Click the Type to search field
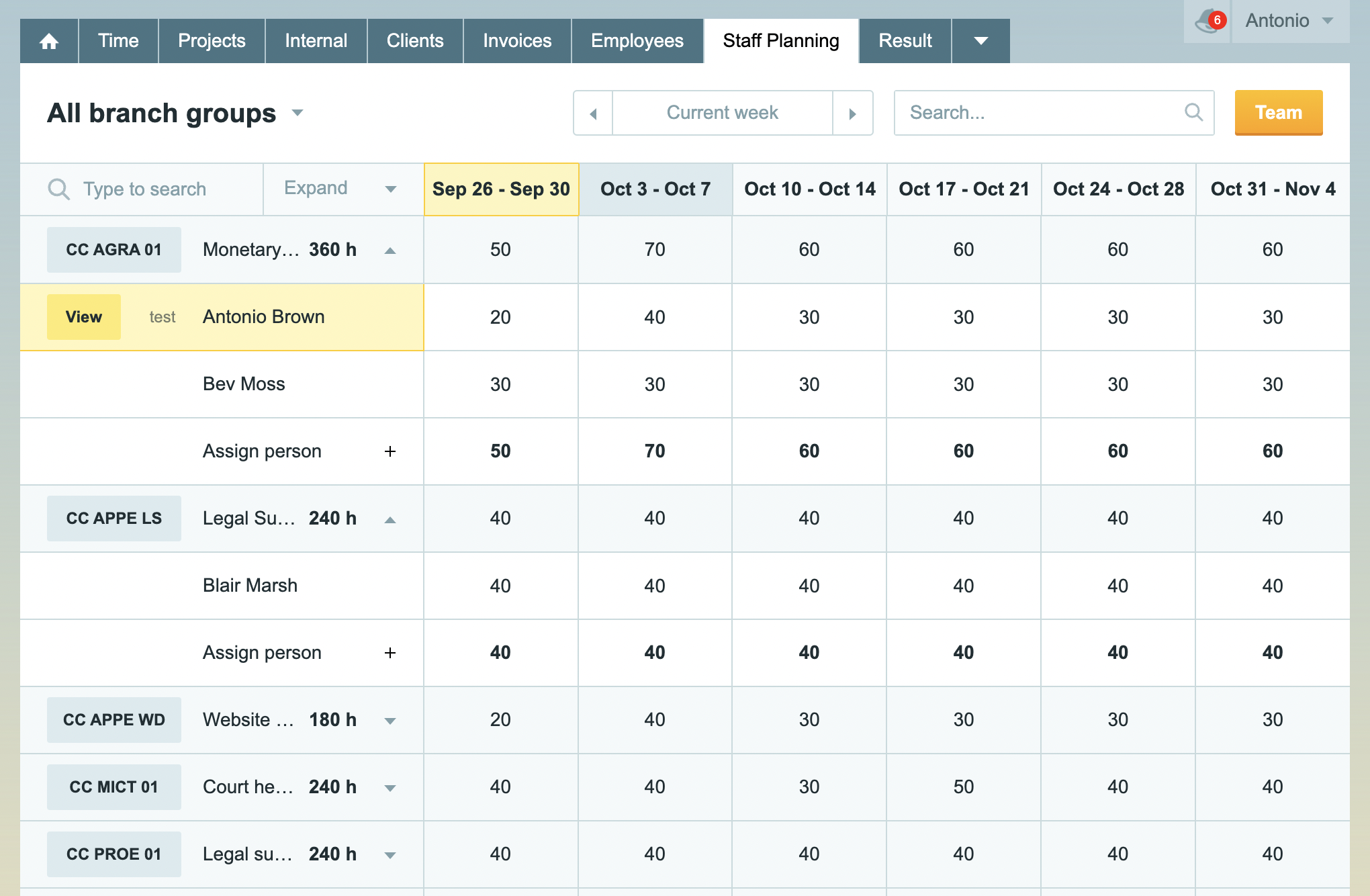 (x=144, y=189)
